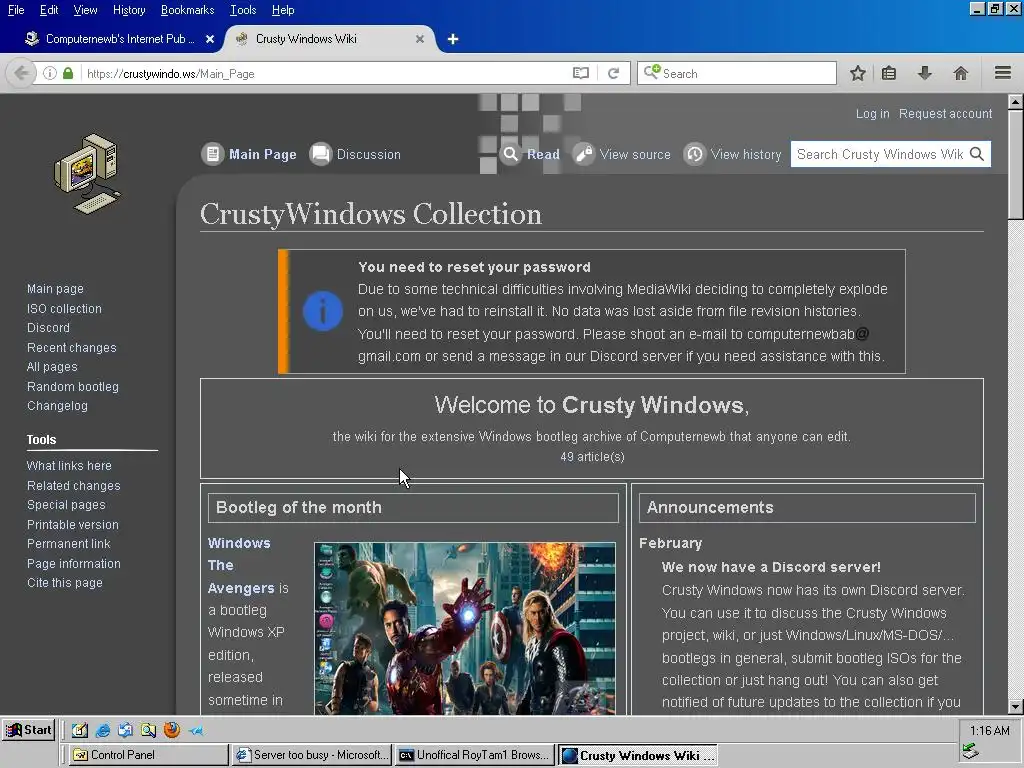Viewport: 1024px width, 768px height.
Task: Open the Help menu
Action: [x=283, y=10]
